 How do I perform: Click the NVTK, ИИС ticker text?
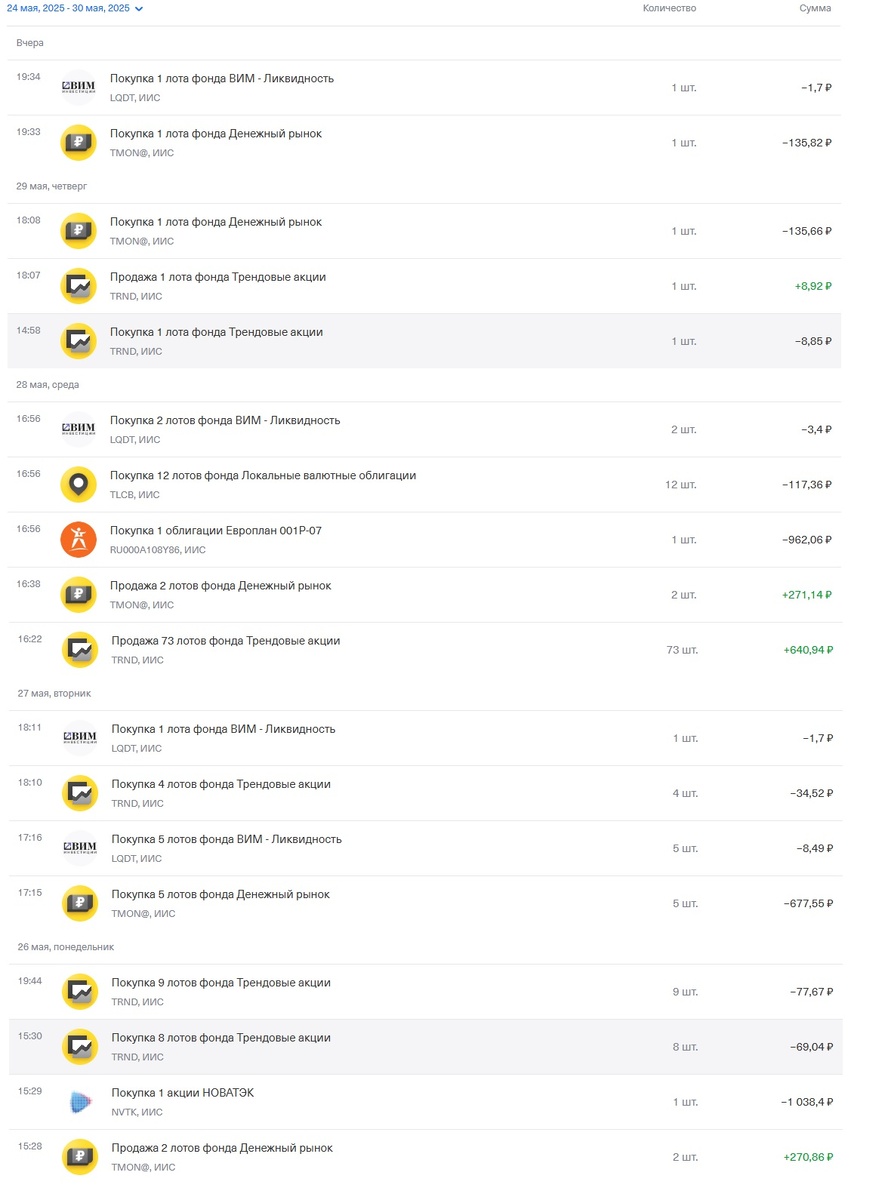click(137, 1112)
